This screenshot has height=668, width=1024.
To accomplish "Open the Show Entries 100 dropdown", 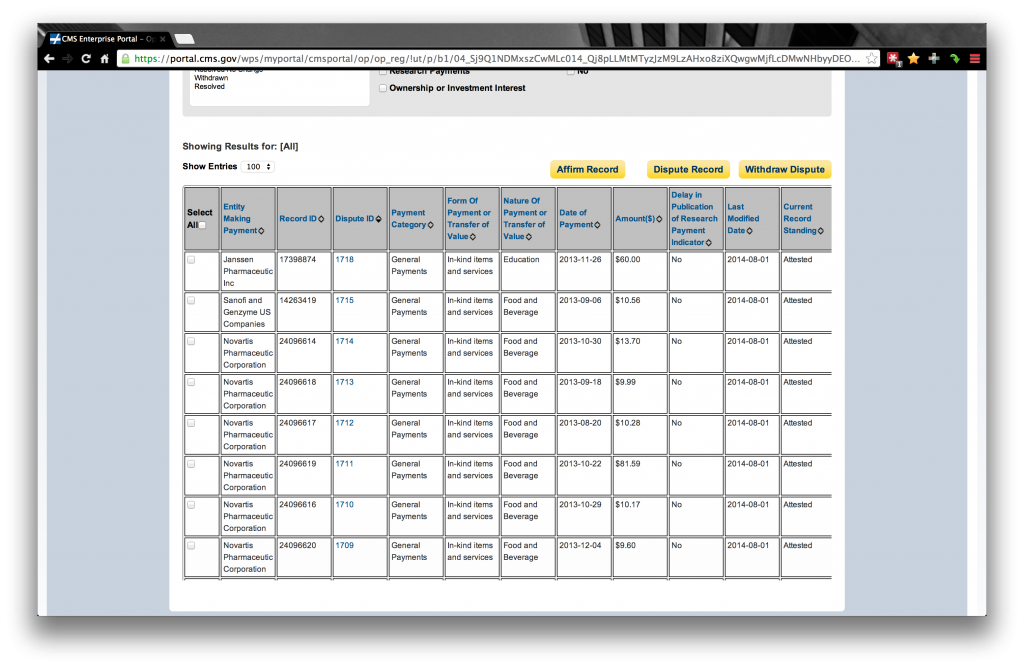I will (258, 167).
